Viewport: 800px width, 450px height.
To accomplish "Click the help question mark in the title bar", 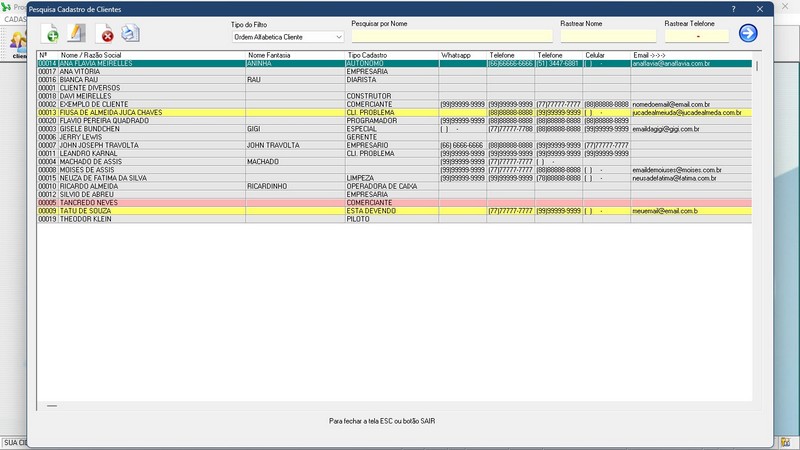I will (x=733, y=9).
